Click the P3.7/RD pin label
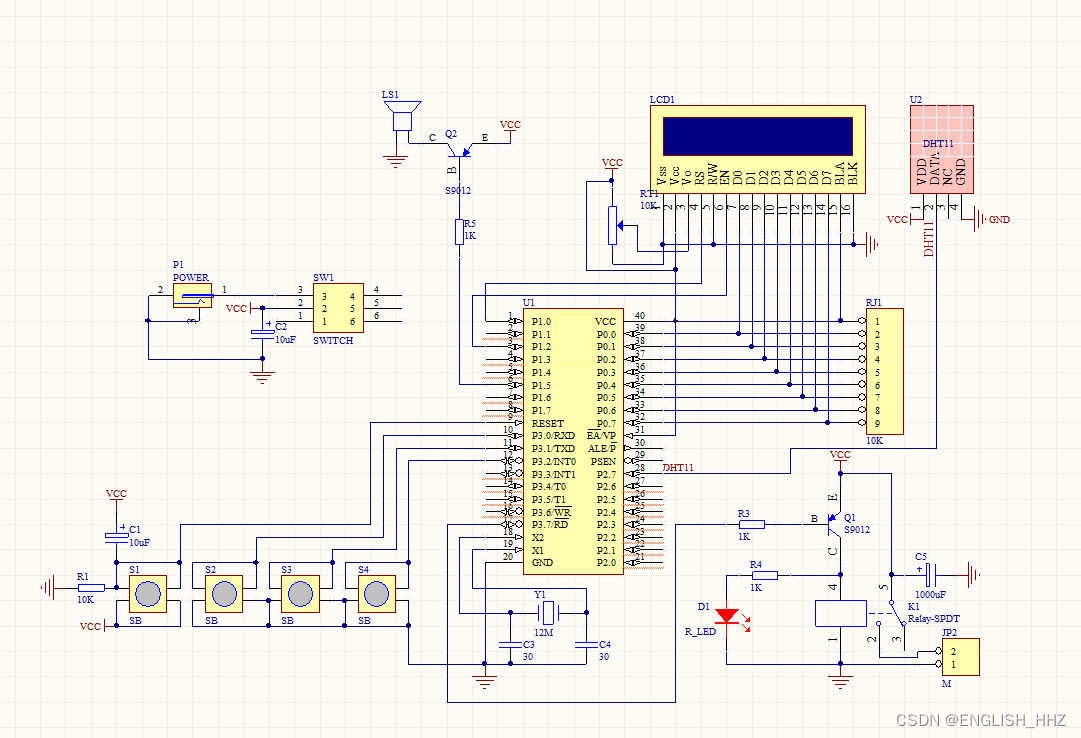 pyautogui.click(x=550, y=524)
